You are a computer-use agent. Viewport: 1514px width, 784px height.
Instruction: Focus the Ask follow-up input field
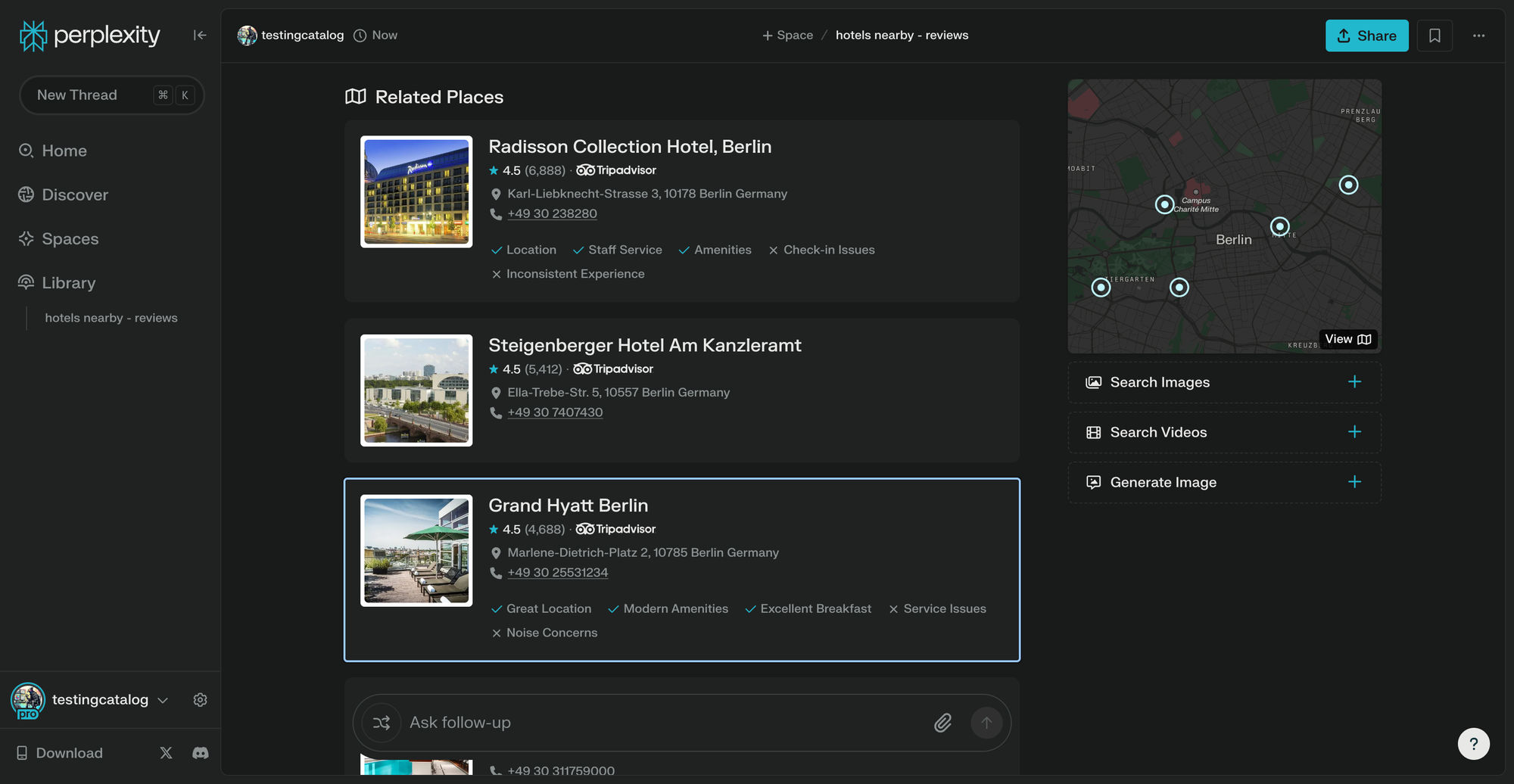pos(666,723)
